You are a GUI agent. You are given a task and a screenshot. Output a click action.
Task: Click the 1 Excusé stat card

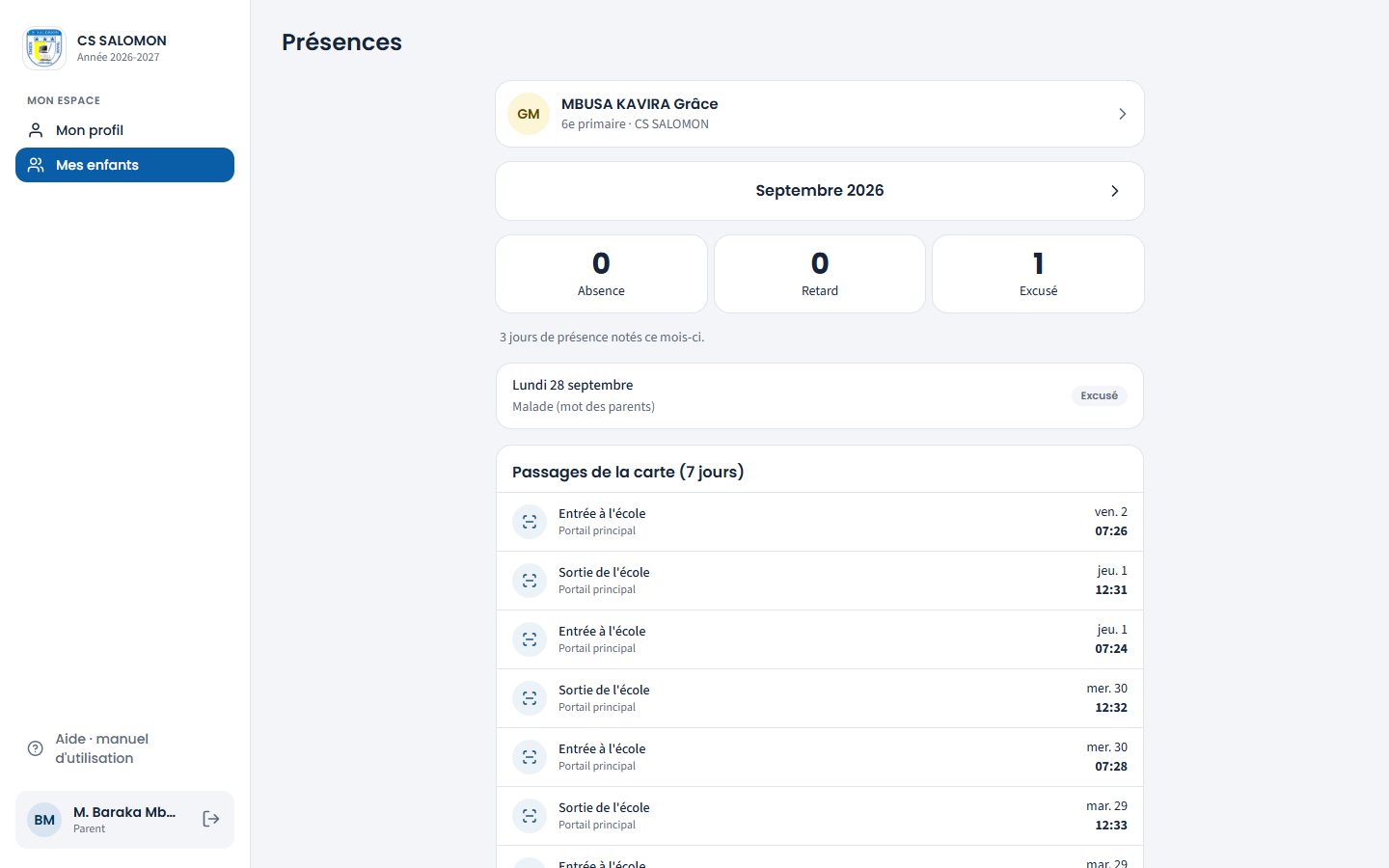1038,274
